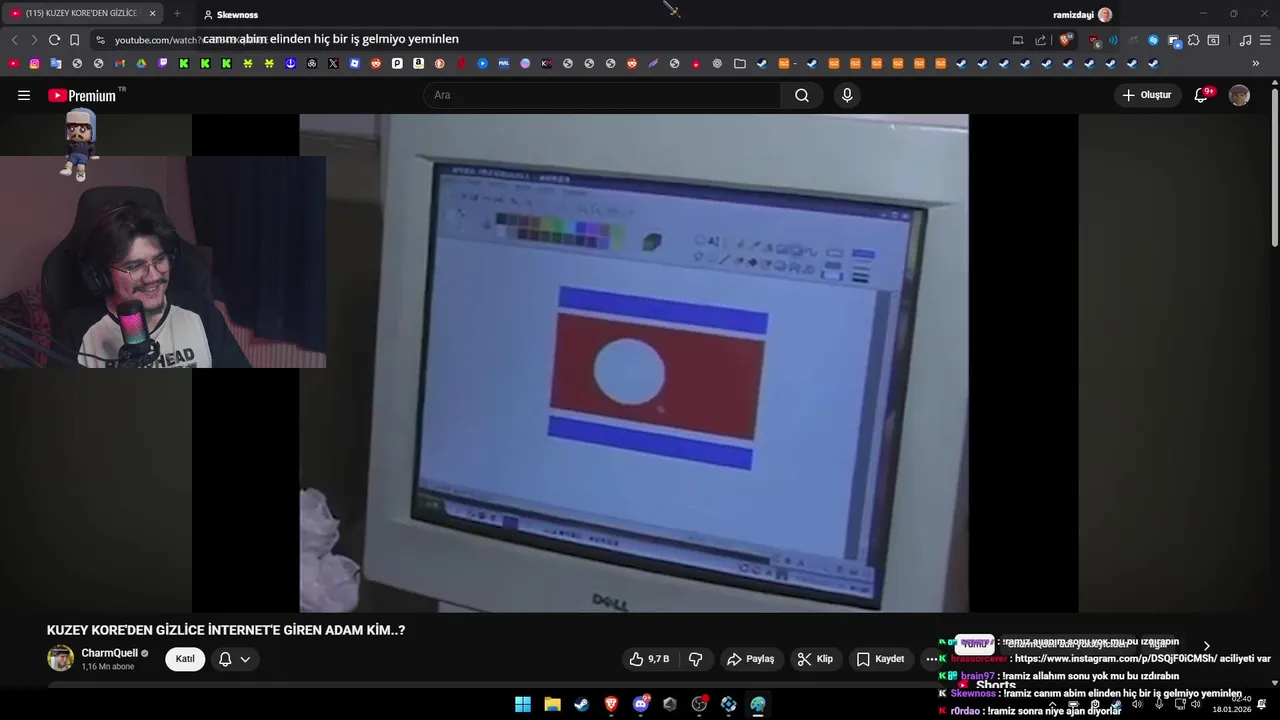1280x720 pixels.
Task: Open File Explorer from taskbar
Action: coord(552,704)
